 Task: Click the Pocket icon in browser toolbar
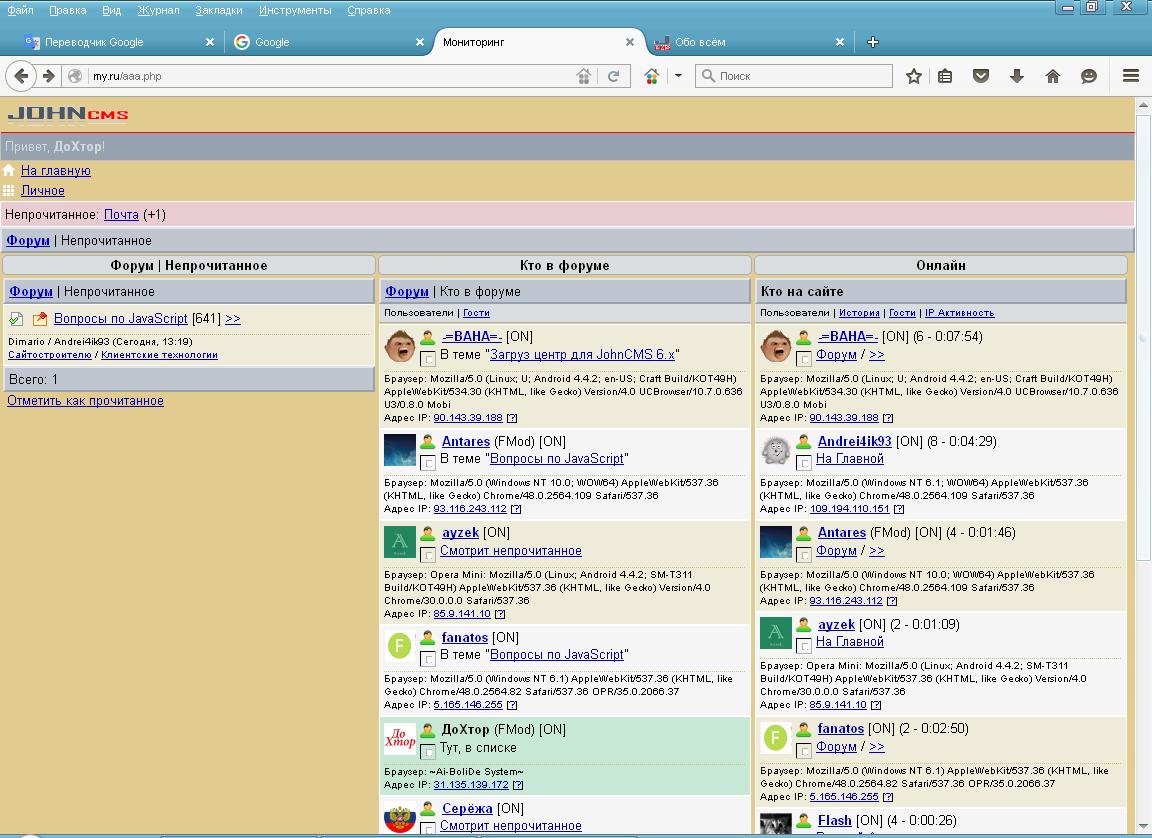click(982, 76)
